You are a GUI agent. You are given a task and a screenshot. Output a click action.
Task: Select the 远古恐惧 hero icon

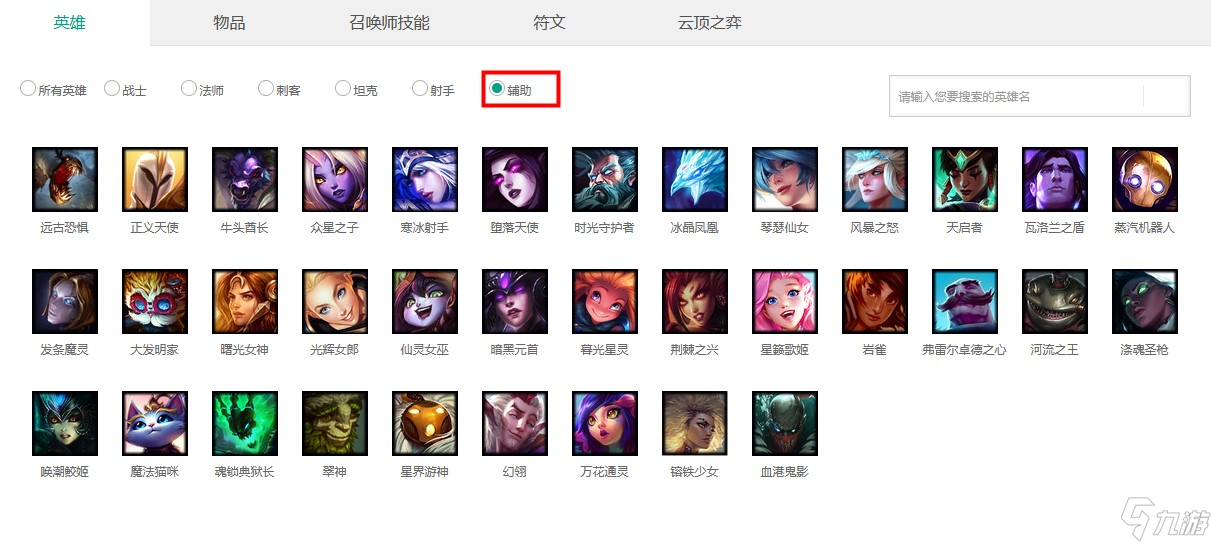65,180
